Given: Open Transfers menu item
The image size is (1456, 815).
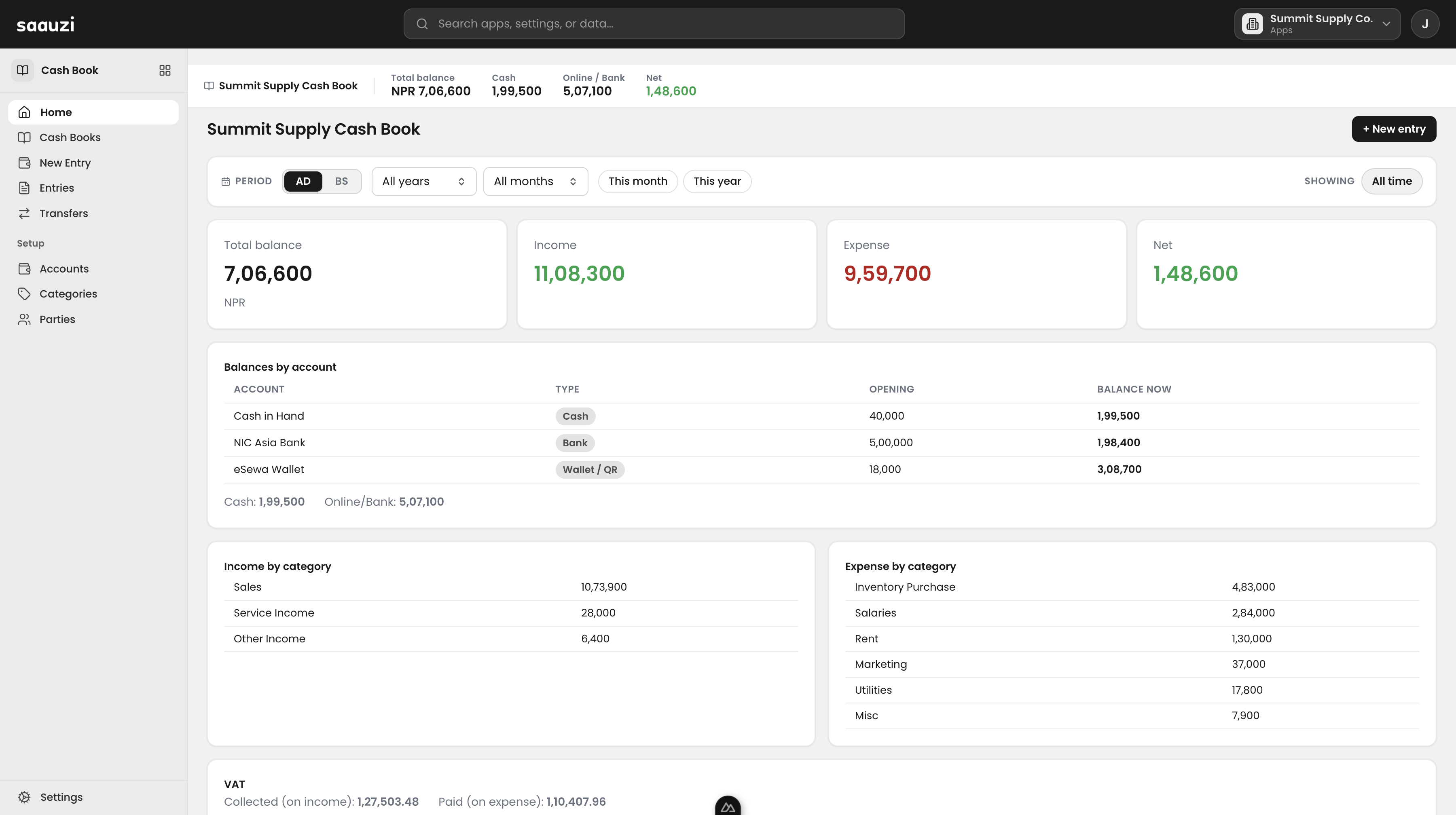Looking at the screenshot, I should coord(93,213).
